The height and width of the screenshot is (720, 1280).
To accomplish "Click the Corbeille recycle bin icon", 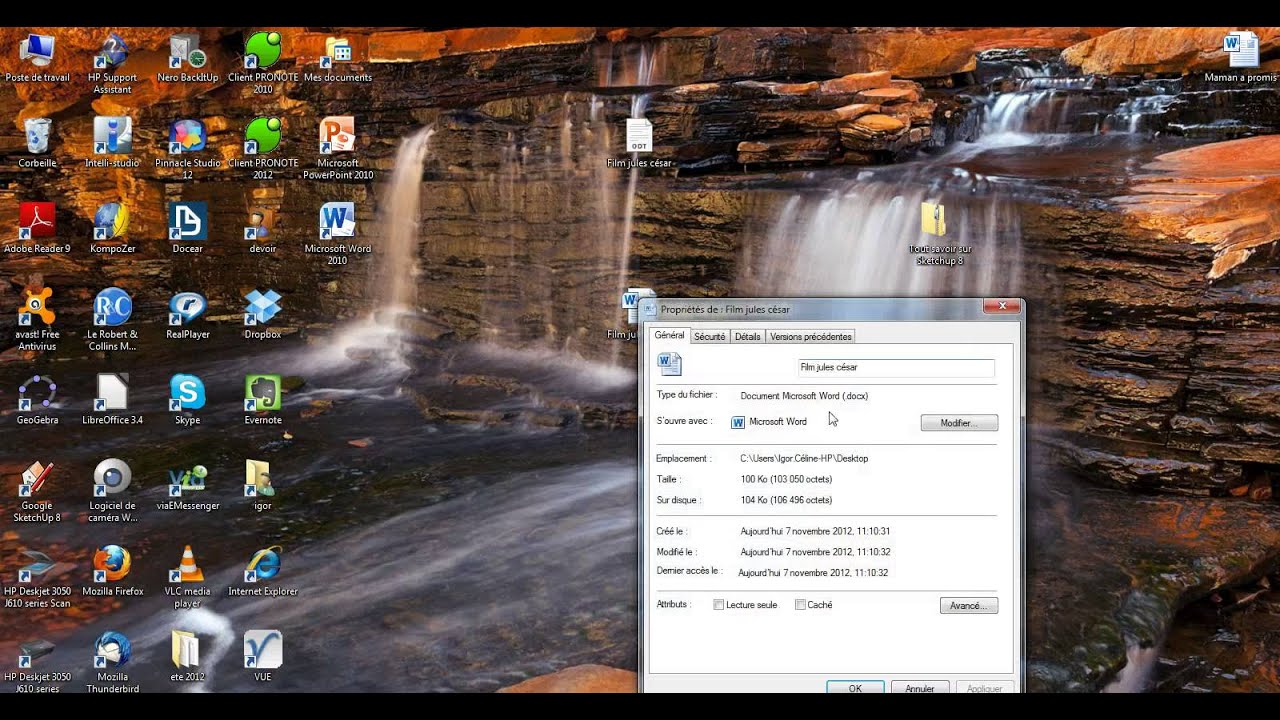I will point(37,142).
